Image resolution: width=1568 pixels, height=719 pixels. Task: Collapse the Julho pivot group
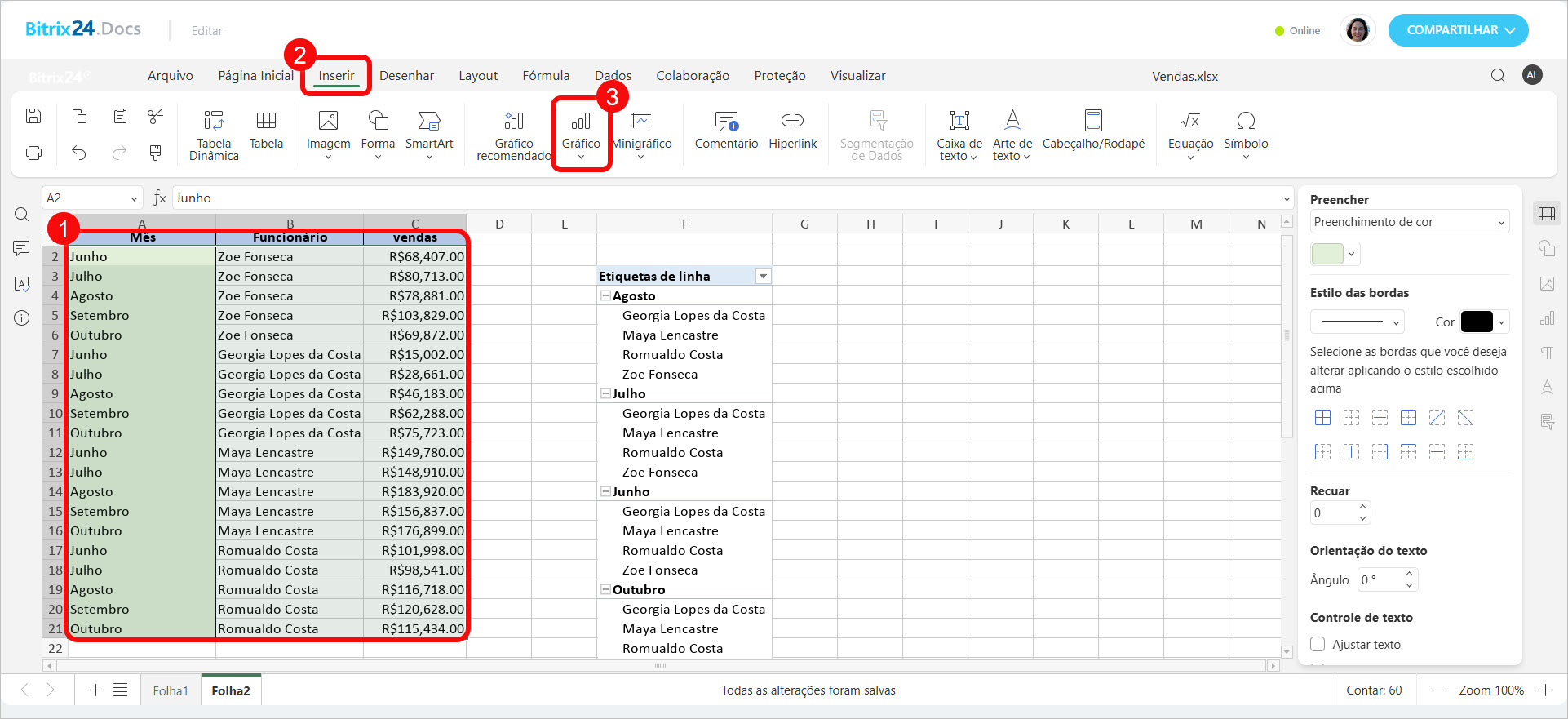[x=605, y=394]
